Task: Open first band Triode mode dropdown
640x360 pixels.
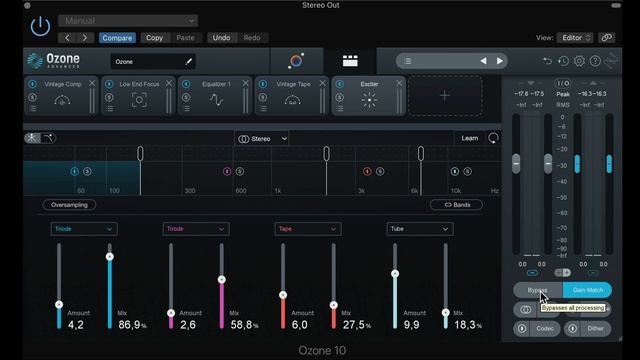Action: (84, 229)
